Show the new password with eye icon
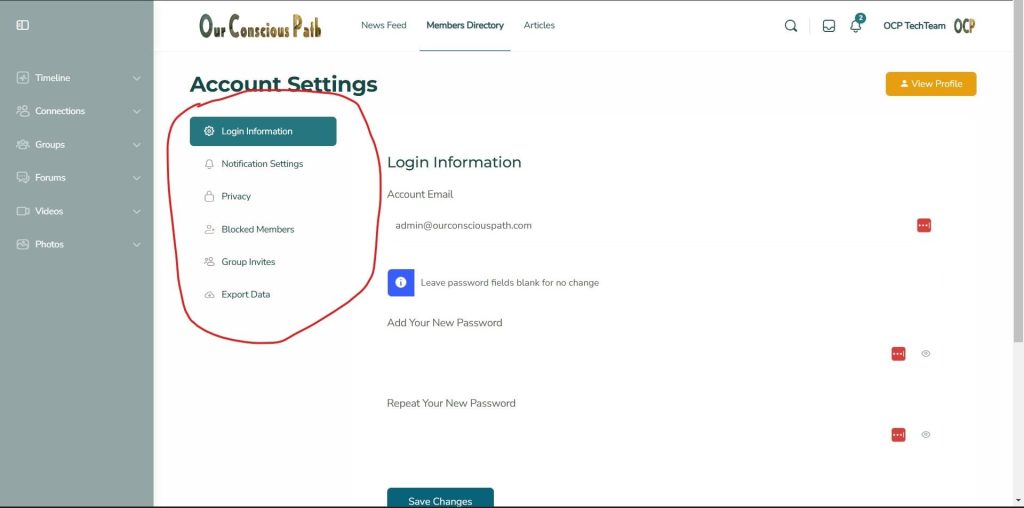 coord(926,354)
